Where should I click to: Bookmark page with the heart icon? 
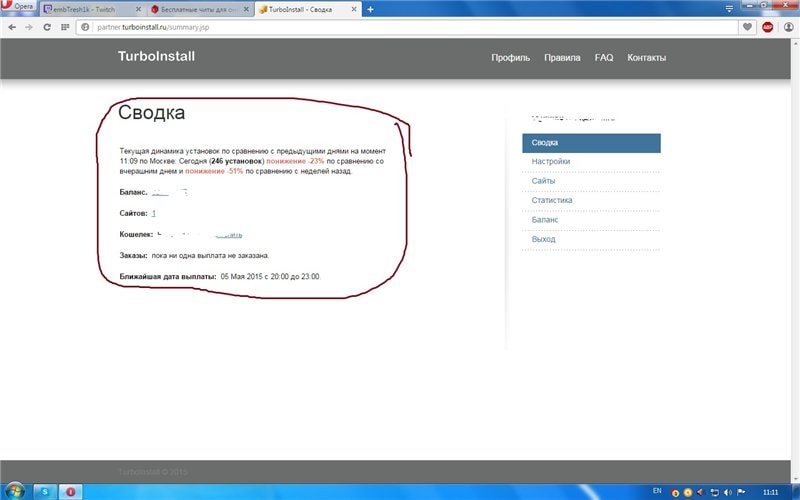click(x=747, y=27)
